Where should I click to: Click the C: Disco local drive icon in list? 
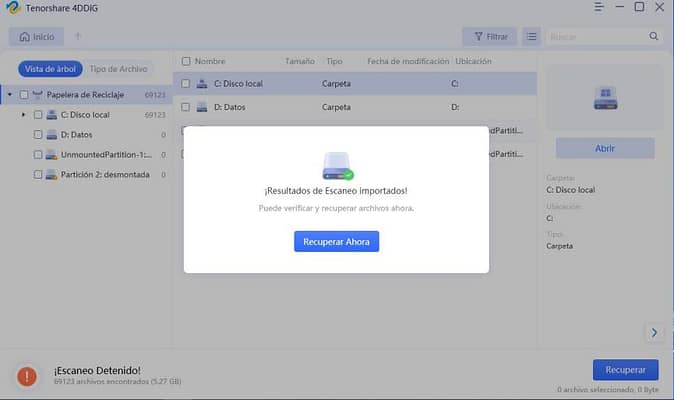(202, 83)
